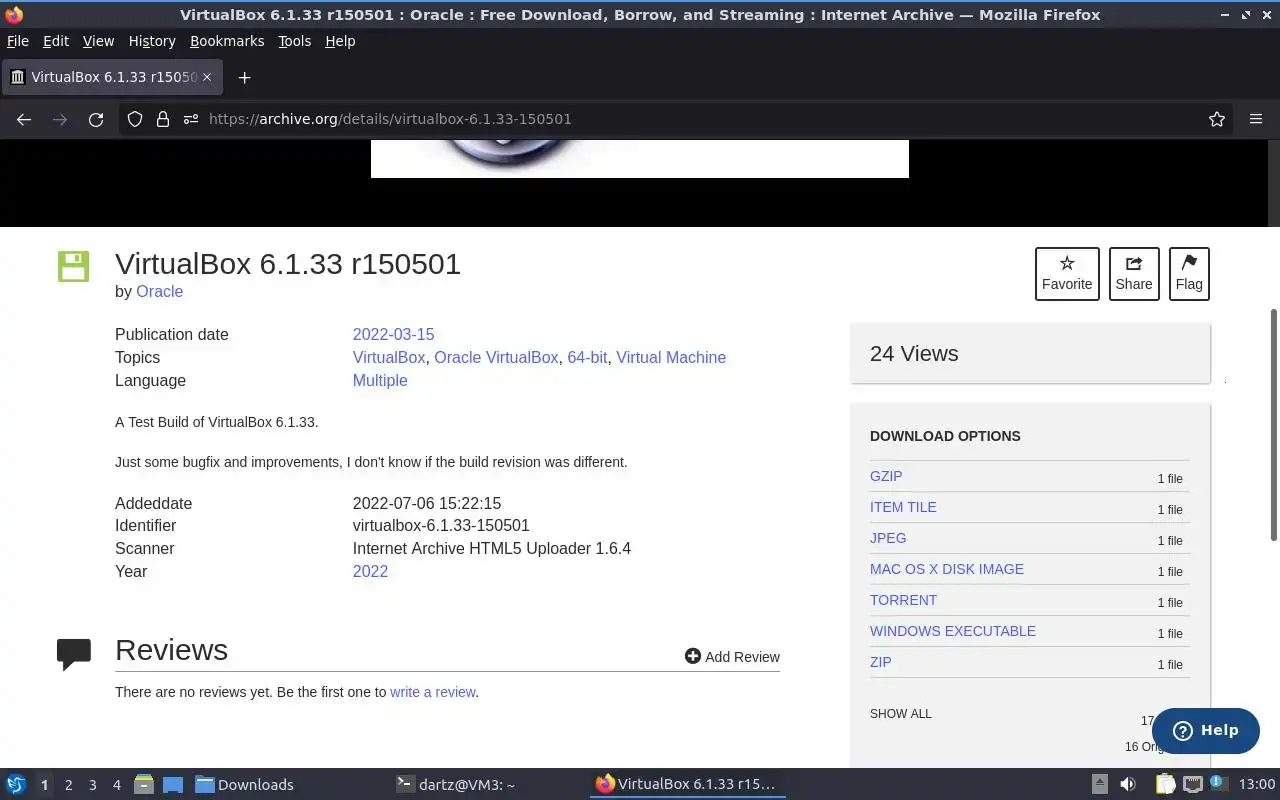1280x800 pixels.
Task: Open the clipboard manager tray icon
Action: (1165, 784)
